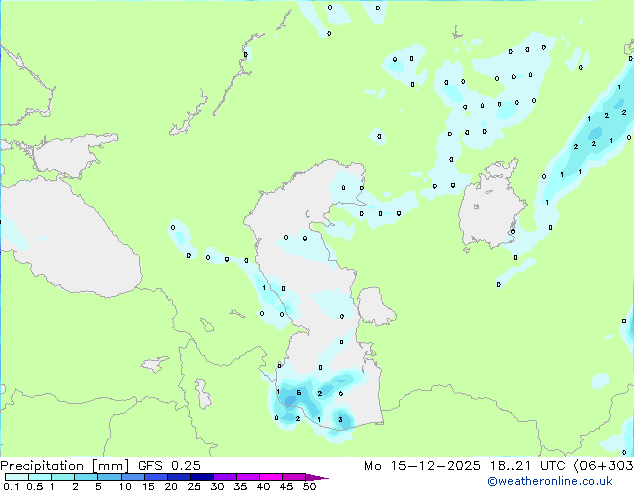Click legend label '0.5'
The width and height of the screenshot is (634, 490).
point(34,486)
